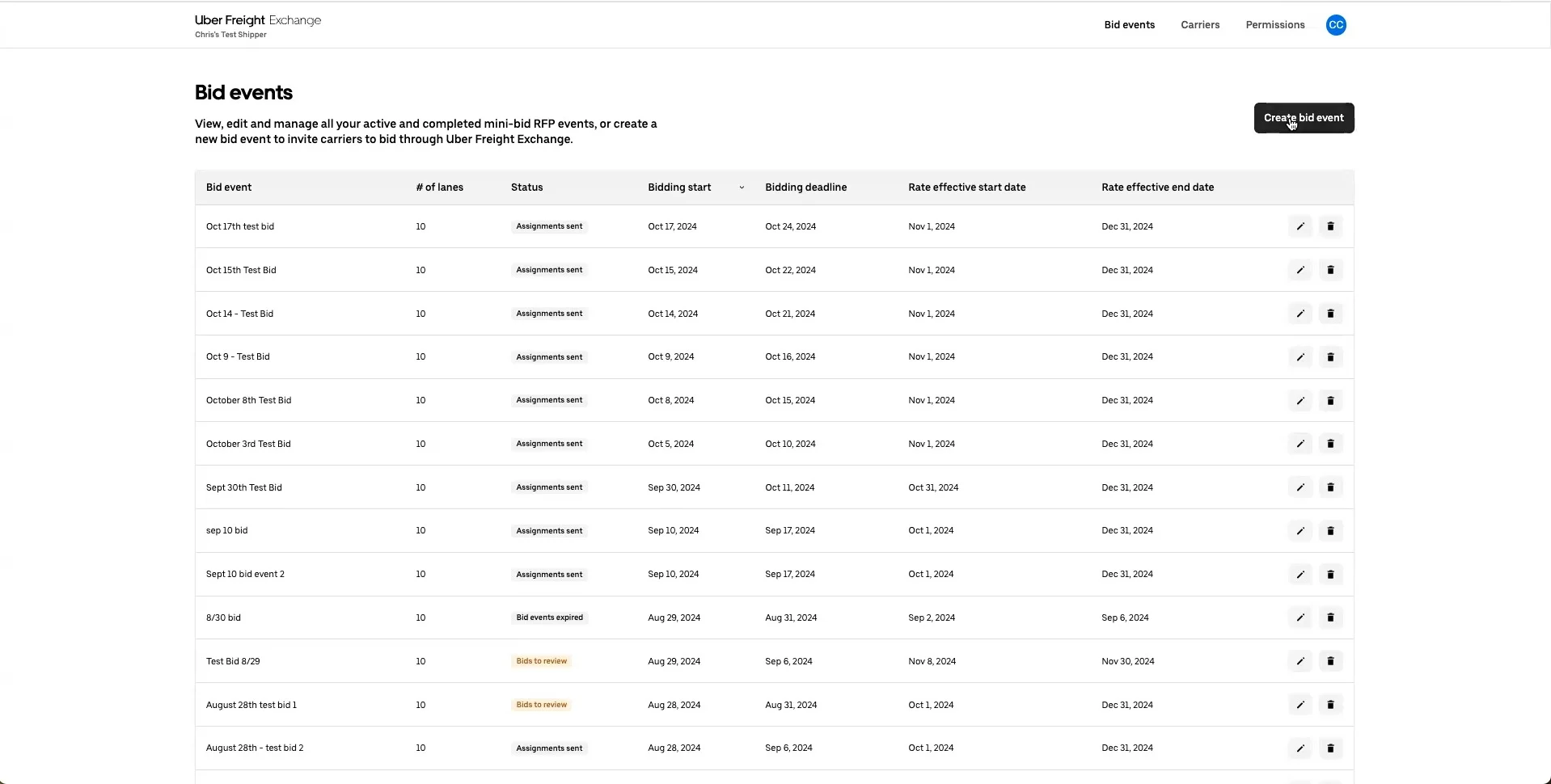
Task: Click the pencil icon for Test Bid 8/29
Action: pos(1300,660)
